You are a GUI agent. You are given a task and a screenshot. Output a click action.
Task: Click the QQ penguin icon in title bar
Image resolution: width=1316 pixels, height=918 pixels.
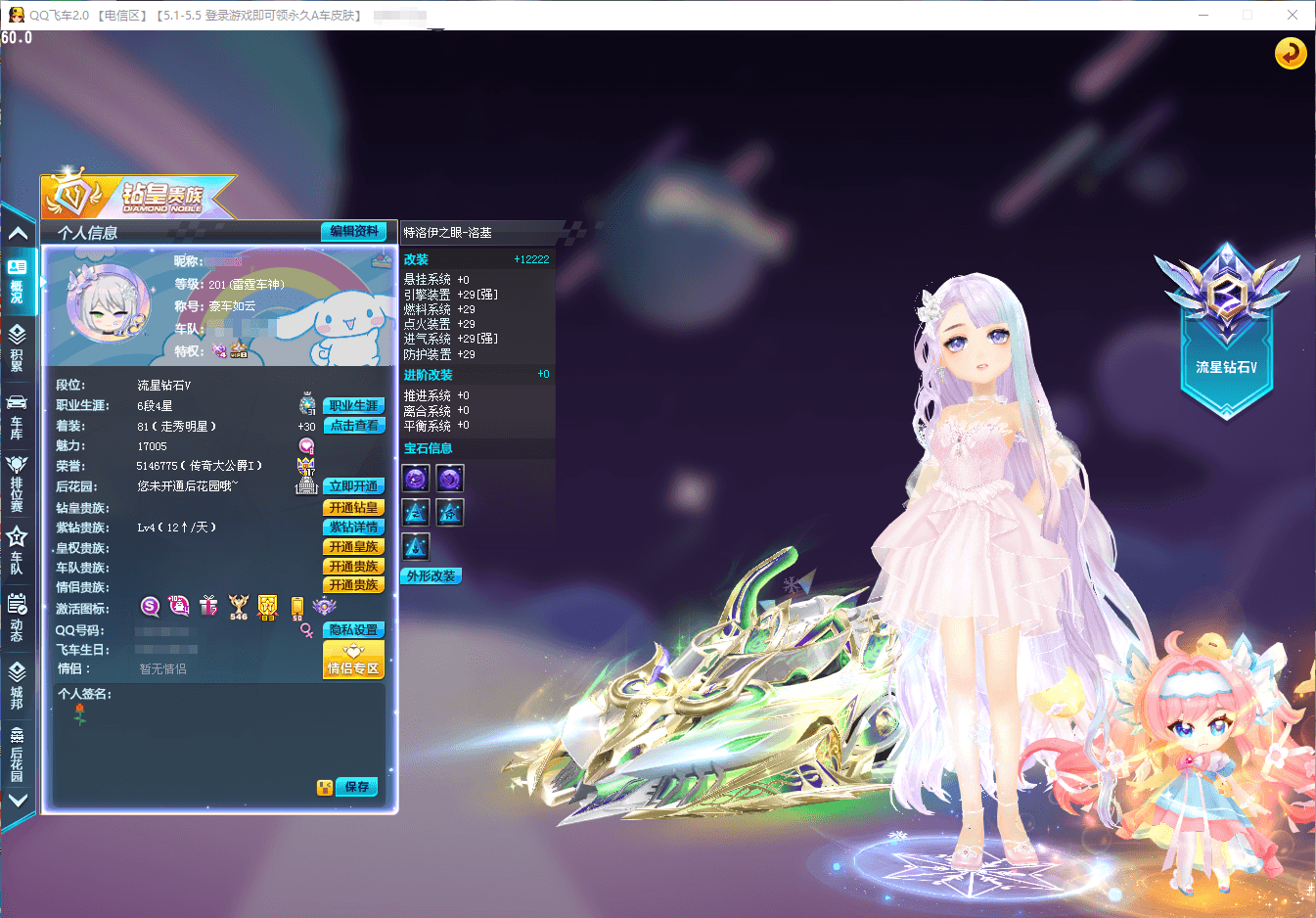click(x=16, y=15)
